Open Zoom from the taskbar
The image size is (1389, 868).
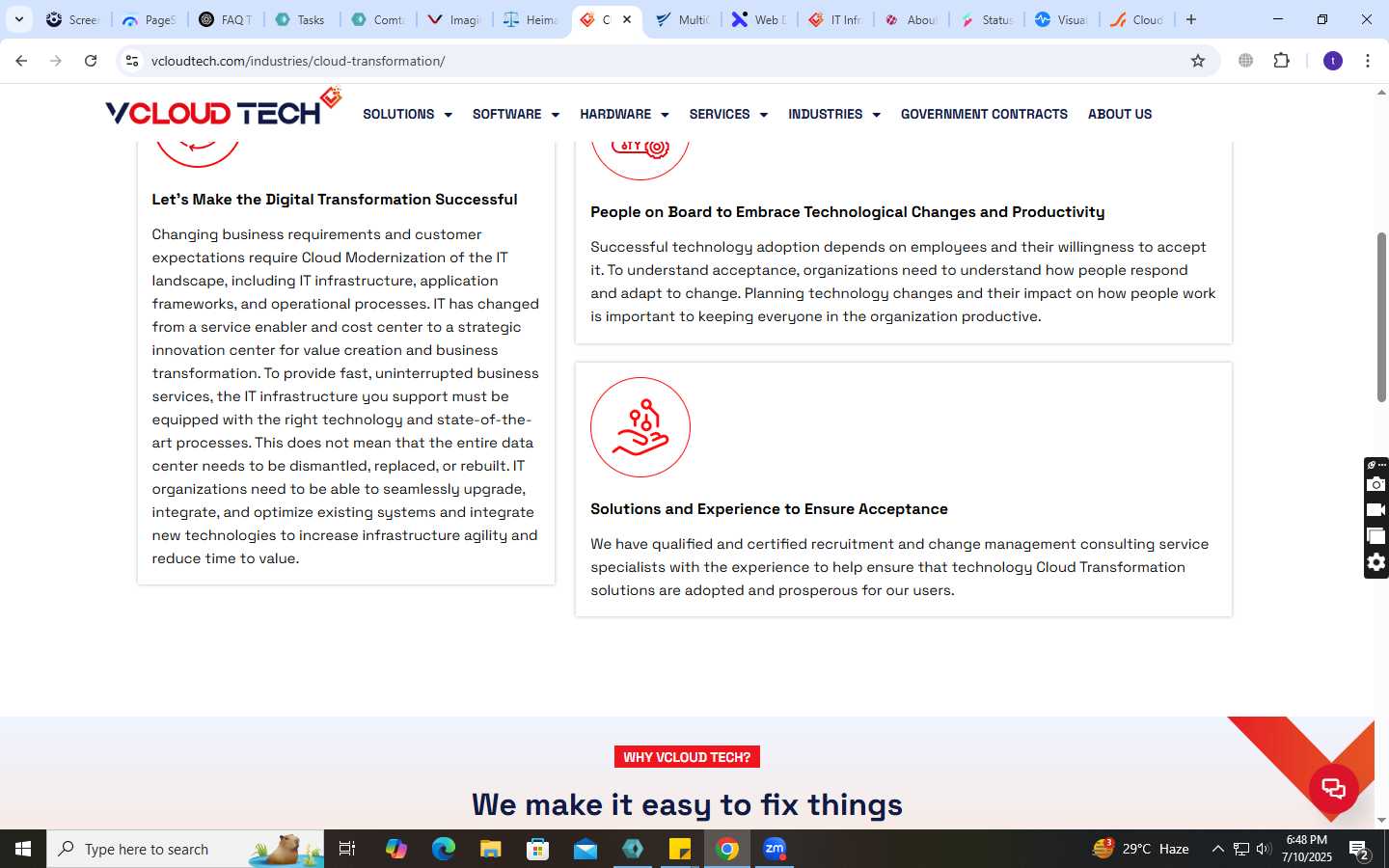tap(775, 849)
